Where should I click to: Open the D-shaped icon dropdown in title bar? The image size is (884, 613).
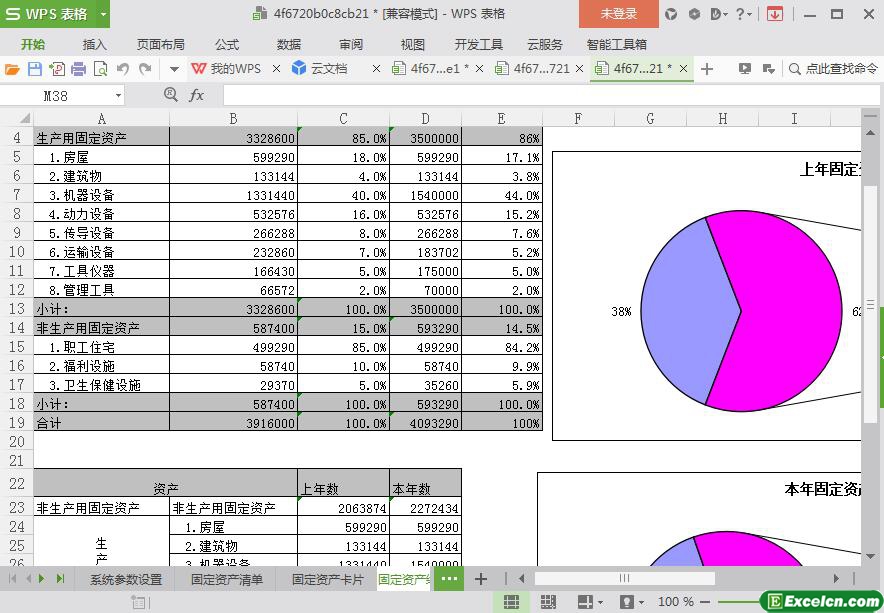tap(719, 14)
